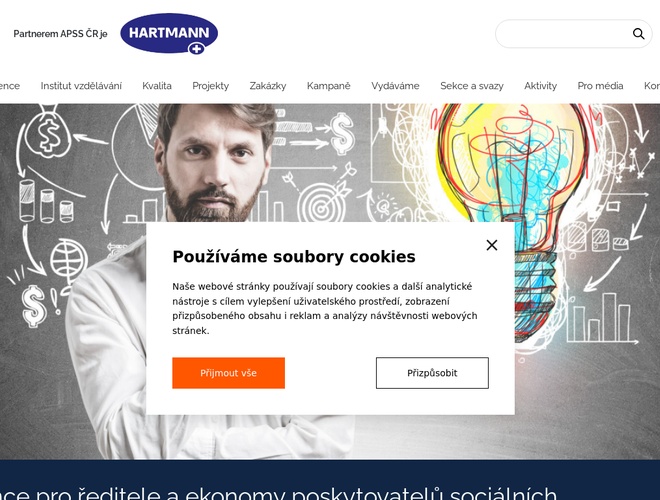This screenshot has width=660, height=500.
Task: Open the Zakázky menu item
Action: coord(268,86)
